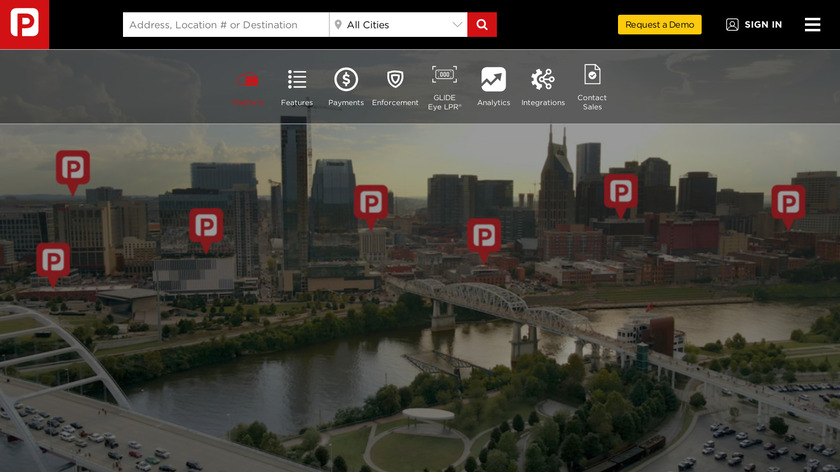Image resolution: width=840 pixels, height=472 pixels.
Task: Click the SIGN IN link
Action: click(x=754, y=25)
